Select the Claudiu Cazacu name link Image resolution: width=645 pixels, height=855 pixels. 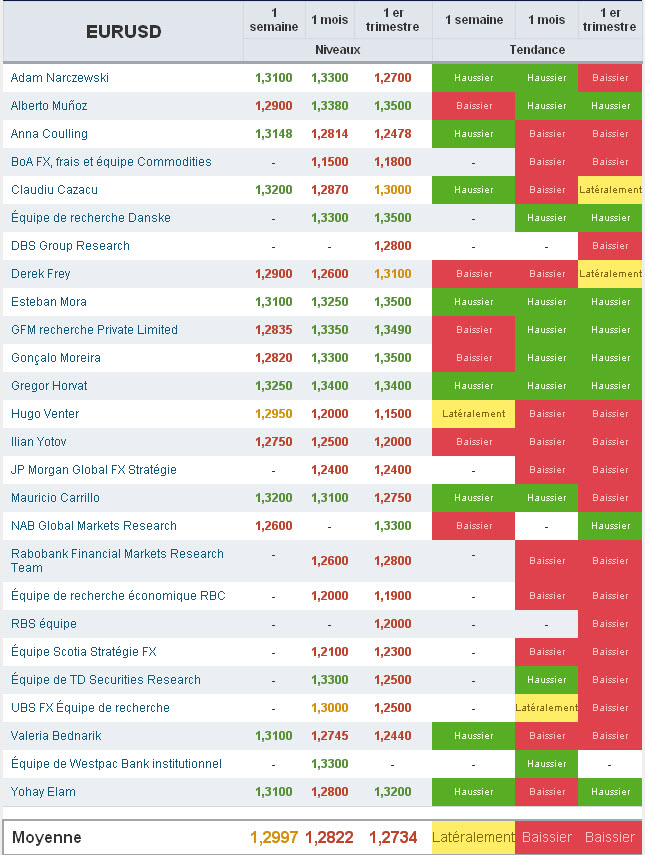54,190
